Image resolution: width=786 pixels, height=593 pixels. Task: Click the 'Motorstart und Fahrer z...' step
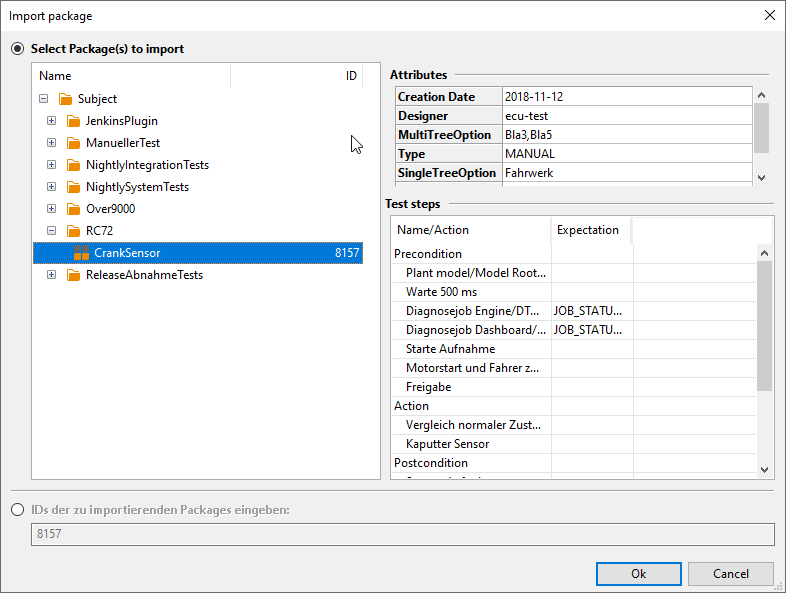pyautogui.click(x=472, y=368)
